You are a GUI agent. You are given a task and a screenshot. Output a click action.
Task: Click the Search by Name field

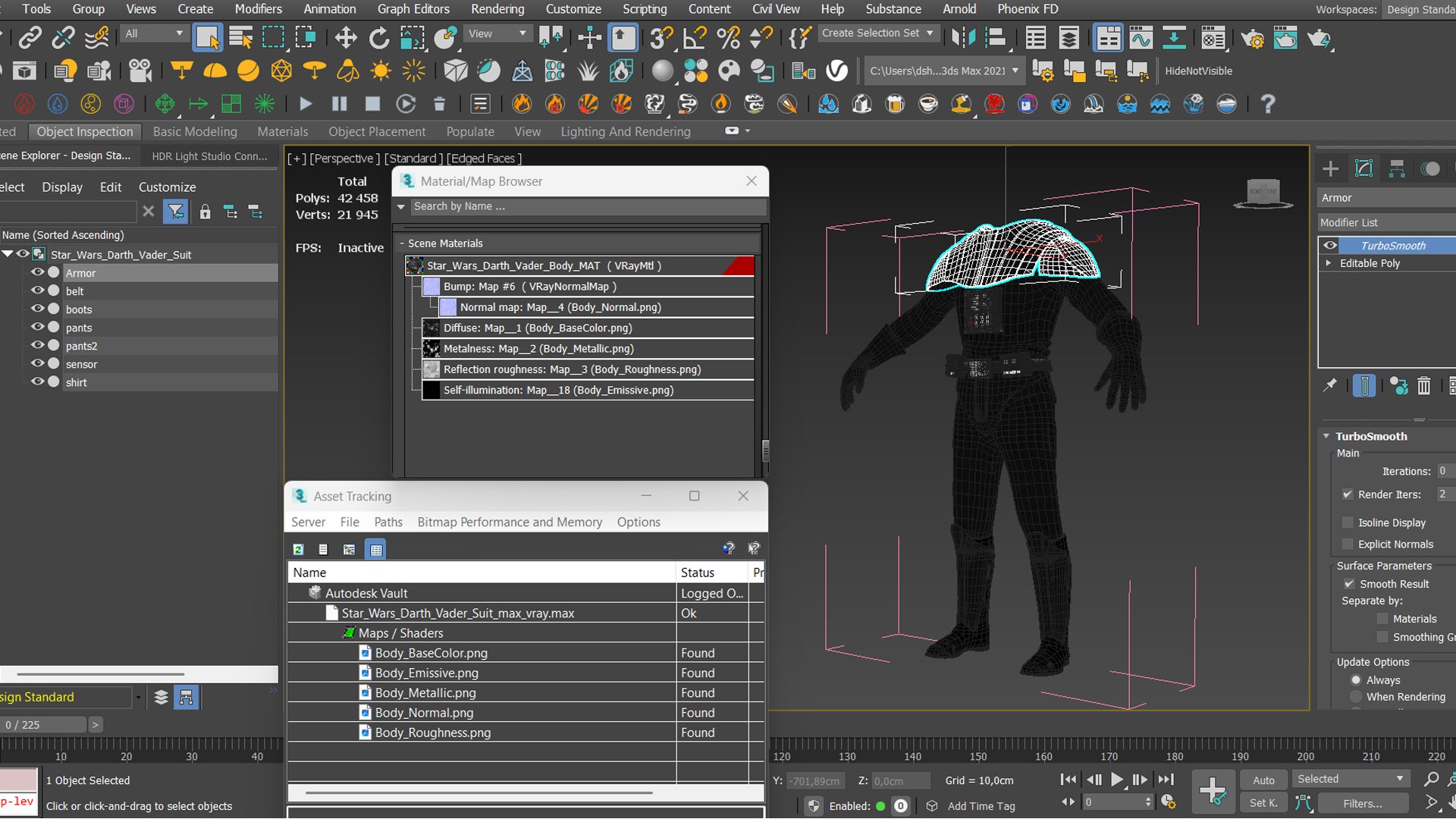588,206
